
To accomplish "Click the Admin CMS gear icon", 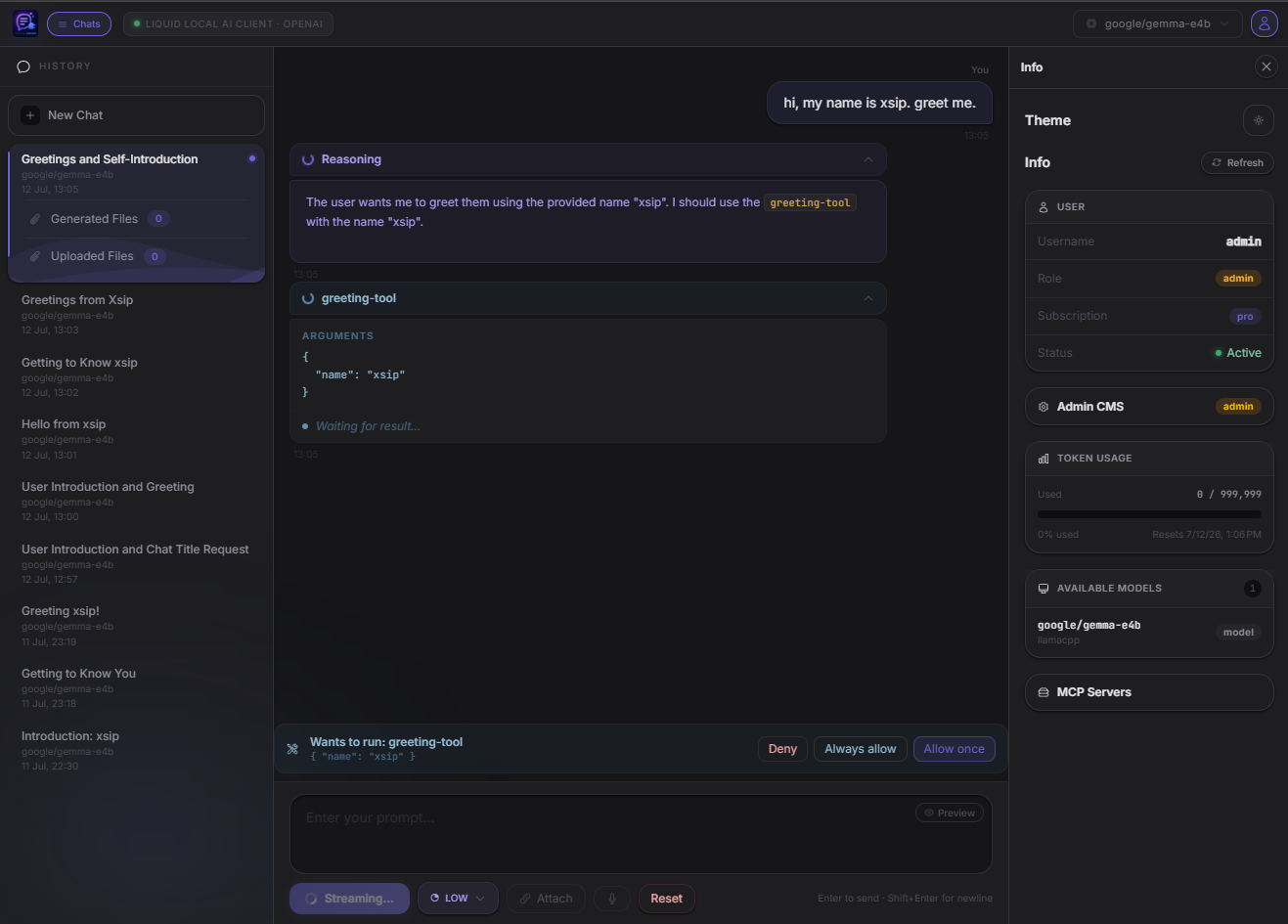I will tap(1044, 407).
